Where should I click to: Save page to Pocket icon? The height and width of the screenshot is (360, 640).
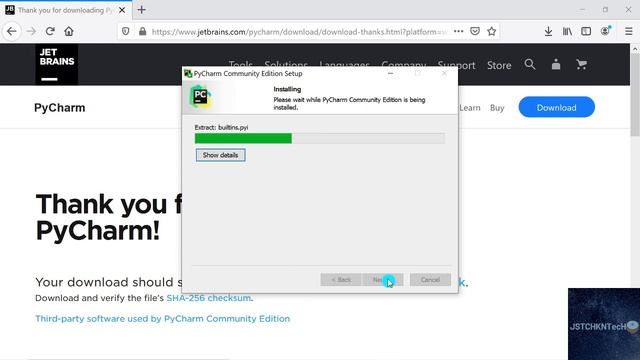tap(475, 31)
